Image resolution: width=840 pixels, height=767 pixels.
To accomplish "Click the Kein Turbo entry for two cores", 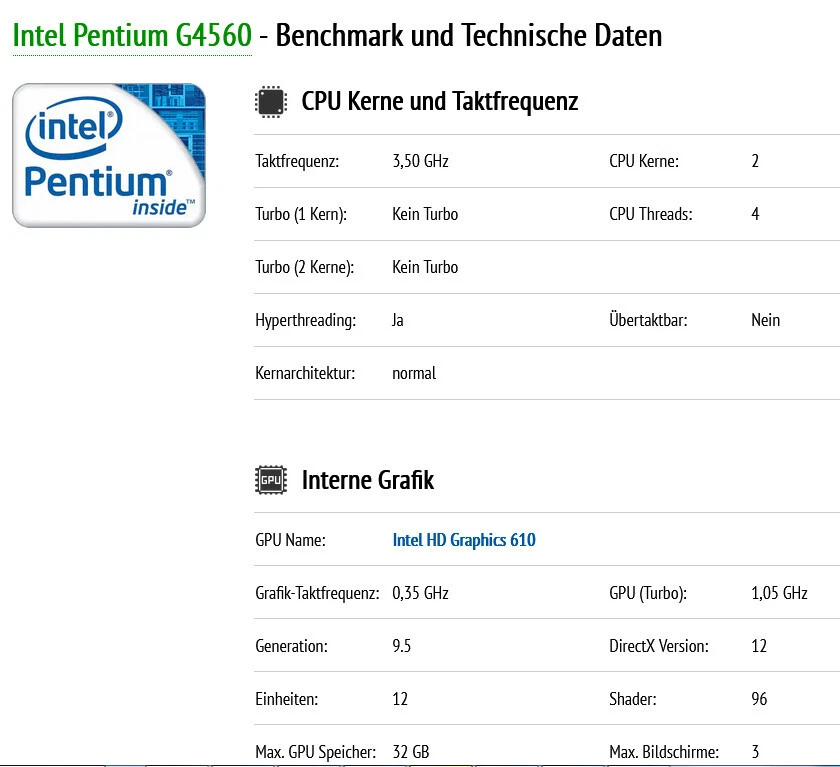I will click(424, 267).
